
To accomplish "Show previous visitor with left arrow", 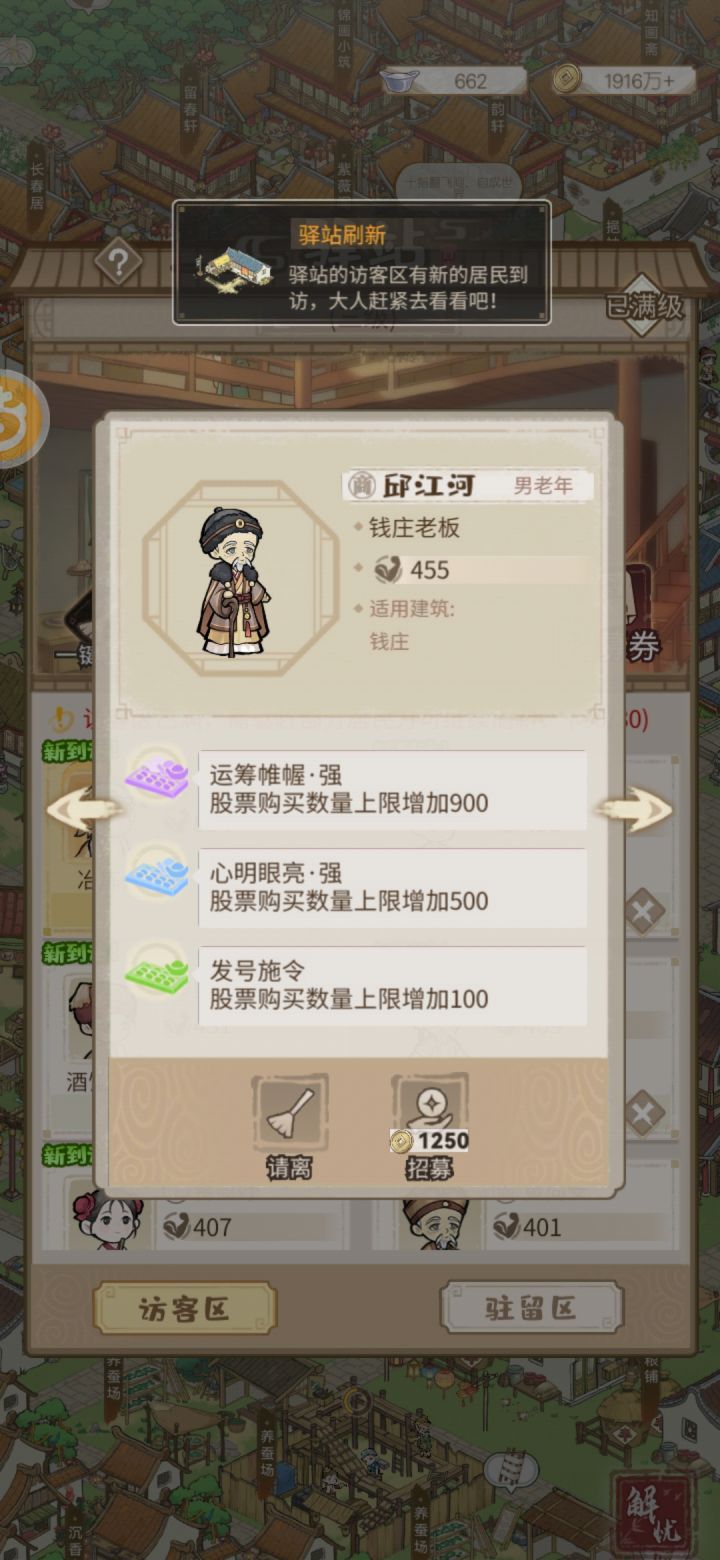I will (82, 809).
